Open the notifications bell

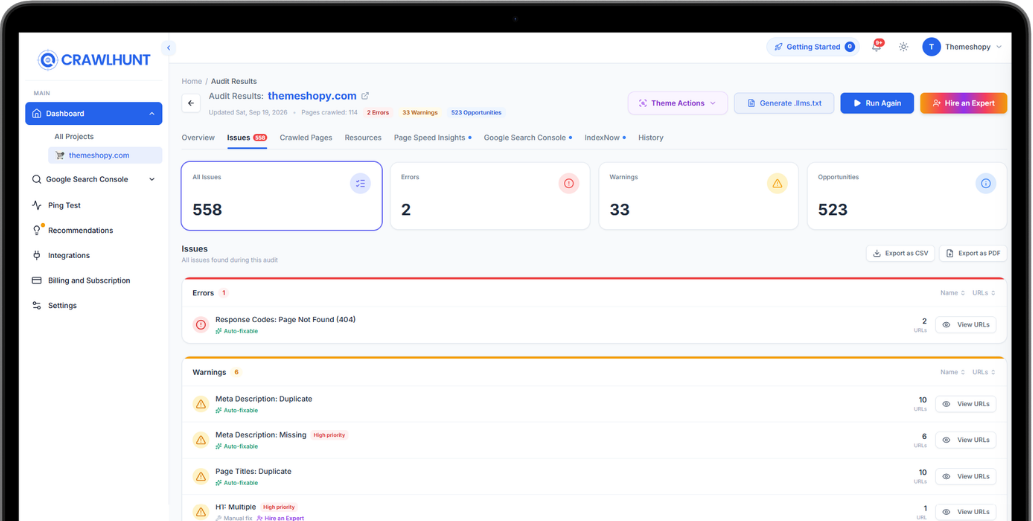tap(876, 47)
